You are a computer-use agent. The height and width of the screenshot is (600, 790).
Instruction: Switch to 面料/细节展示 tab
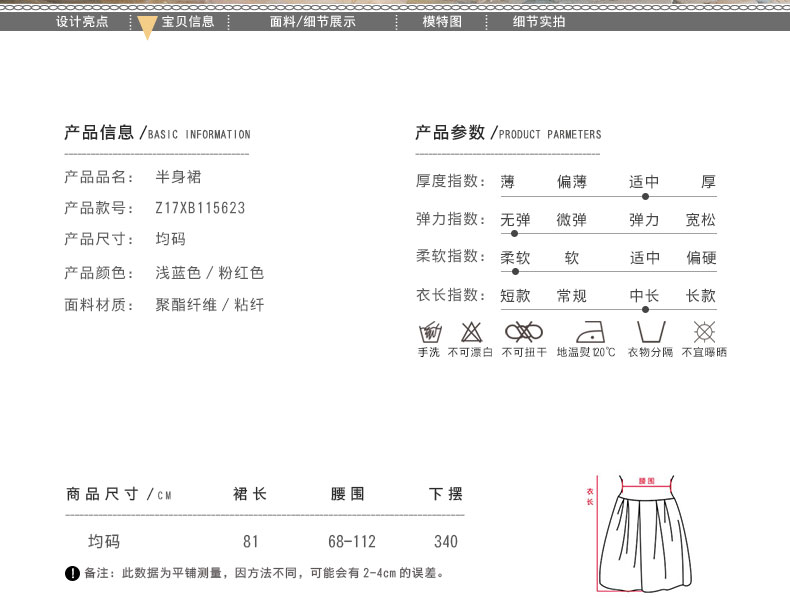pos(312,22)
